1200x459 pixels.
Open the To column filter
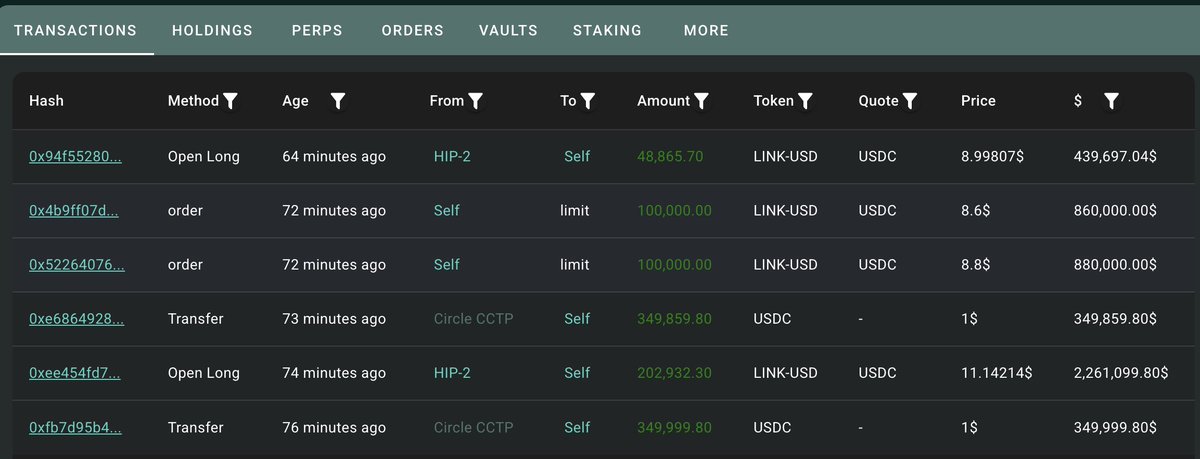tap(588, 101)
